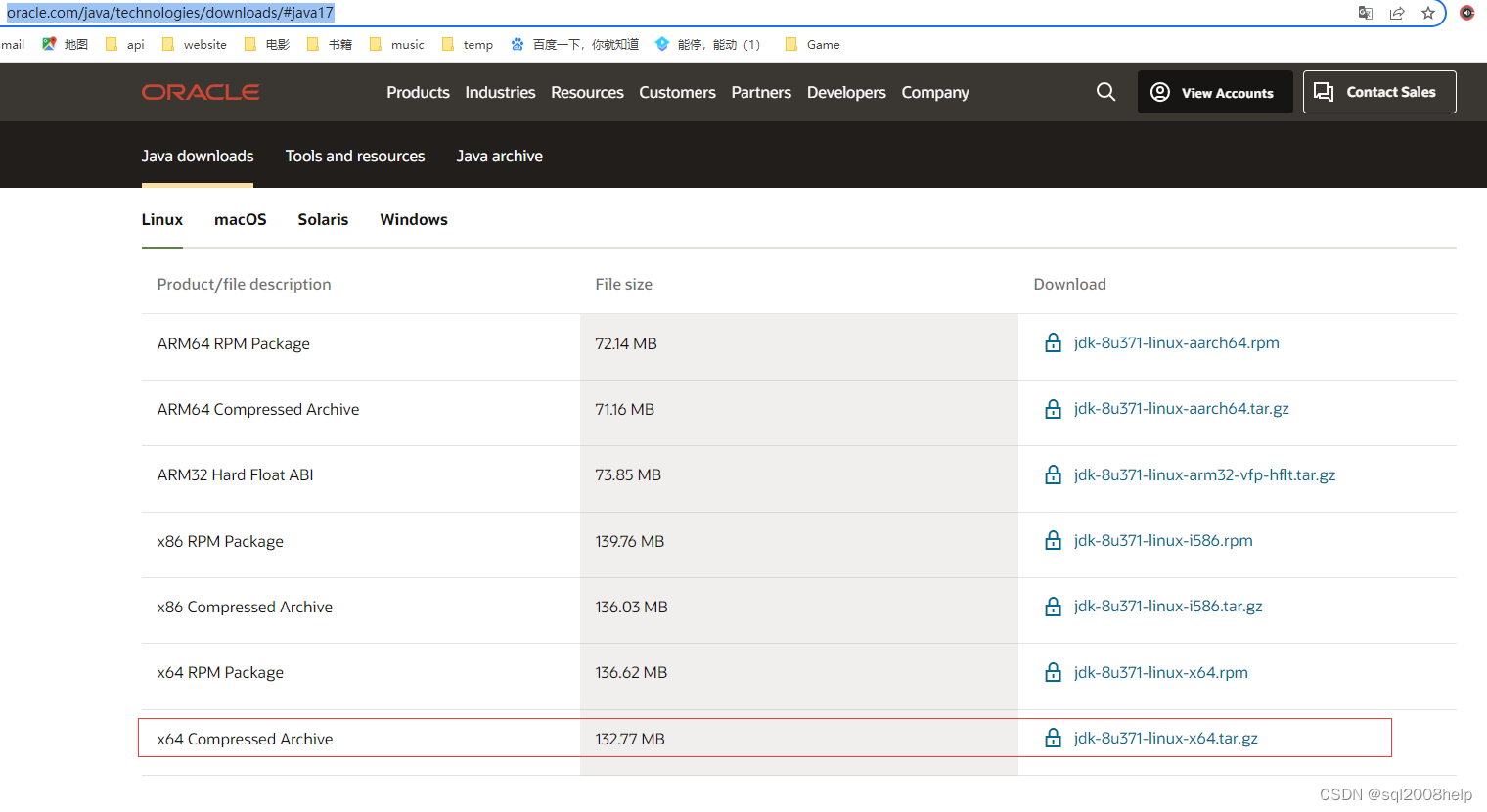This screenshot has height=812, width=1487.
Task: Select the Java downloads tab
Action: 198,156
